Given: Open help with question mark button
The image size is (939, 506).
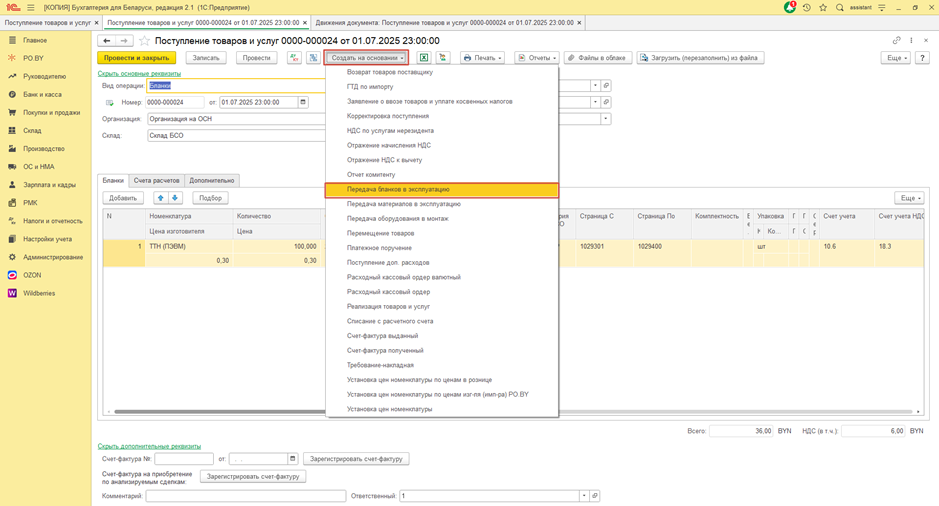Looking at the screenshot, I should coord(922,58).
